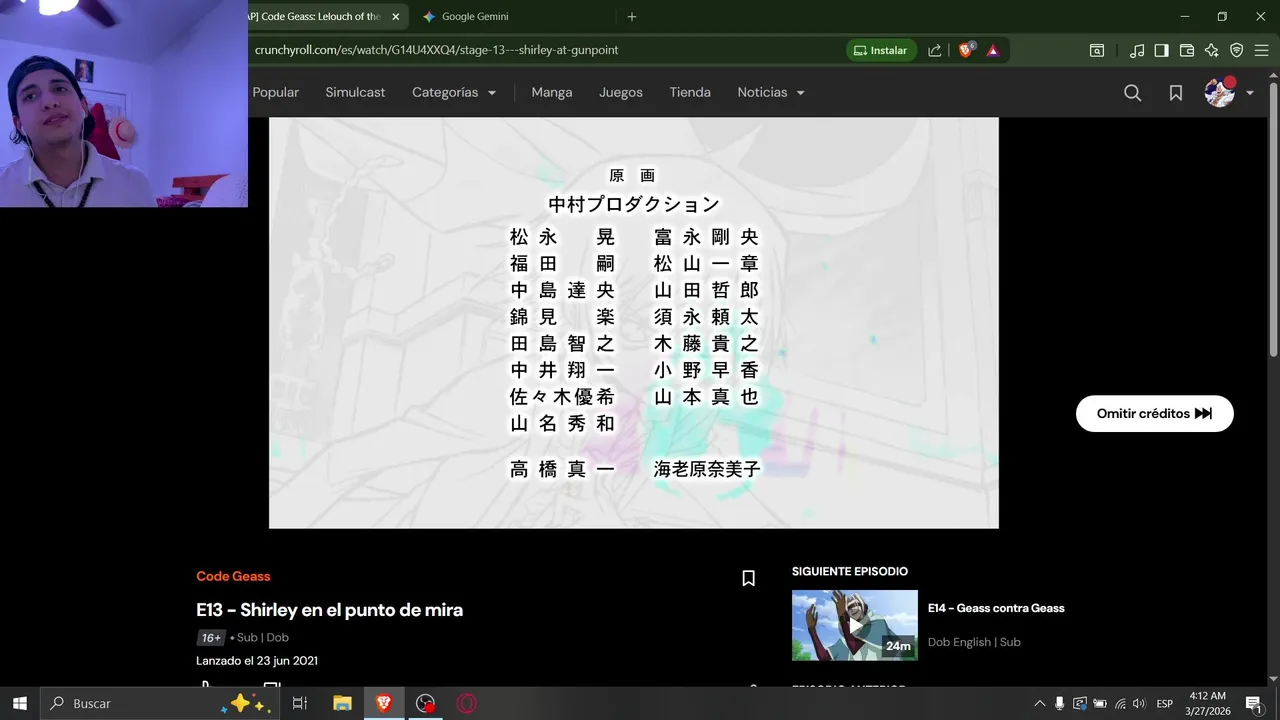The height and width of the screenshot is (720, 1280).
Task: Skip credits with Omitir créditos button
Action: pos(1155,413)
